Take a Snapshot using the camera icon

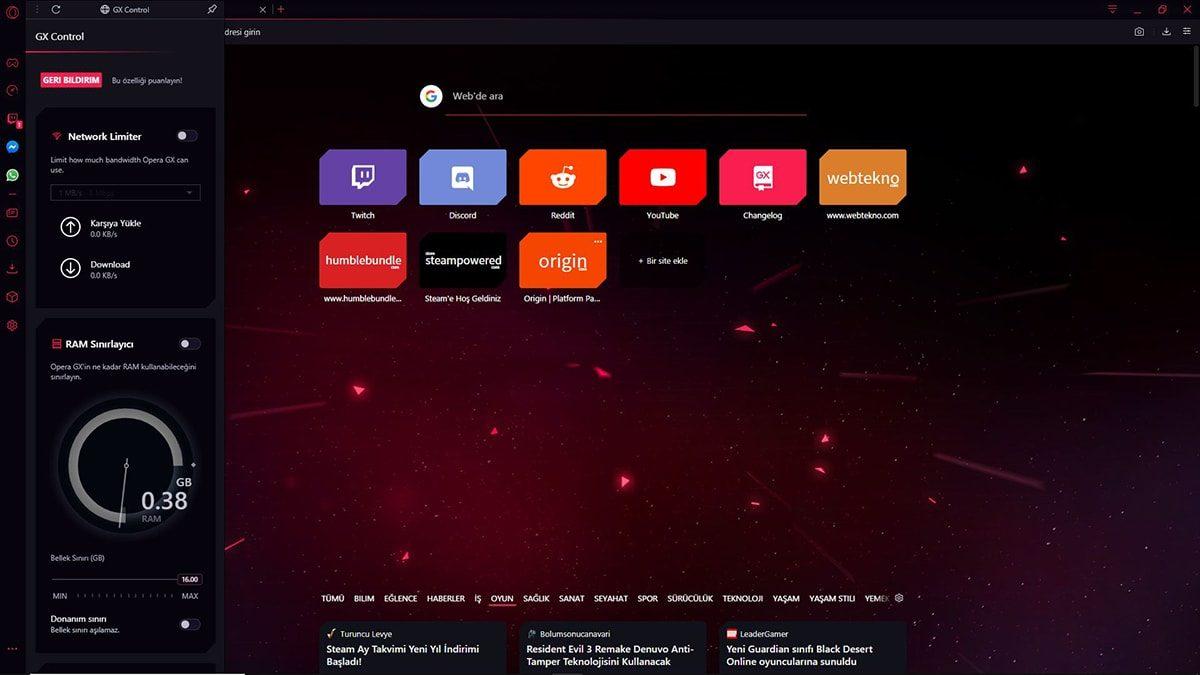(x=1139, y=31)
